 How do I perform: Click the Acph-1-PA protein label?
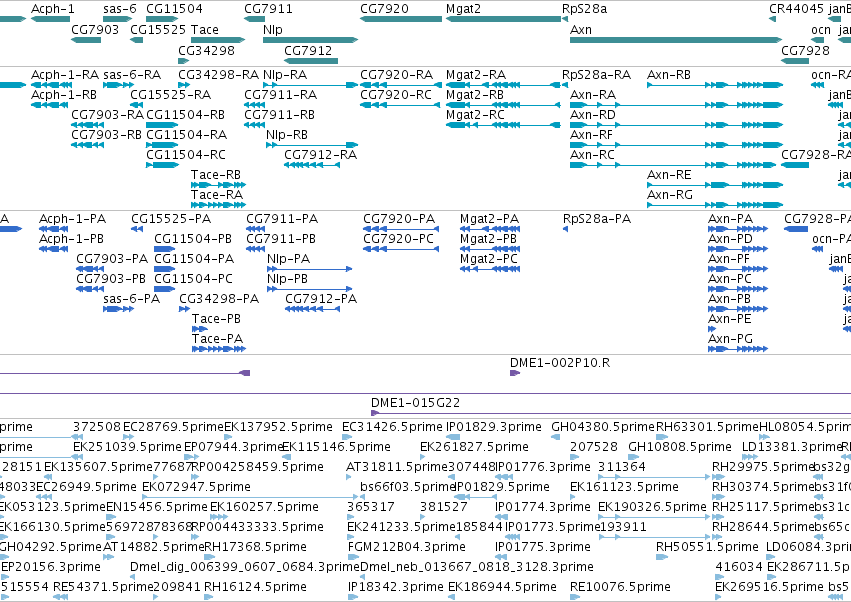coord(73,219)
